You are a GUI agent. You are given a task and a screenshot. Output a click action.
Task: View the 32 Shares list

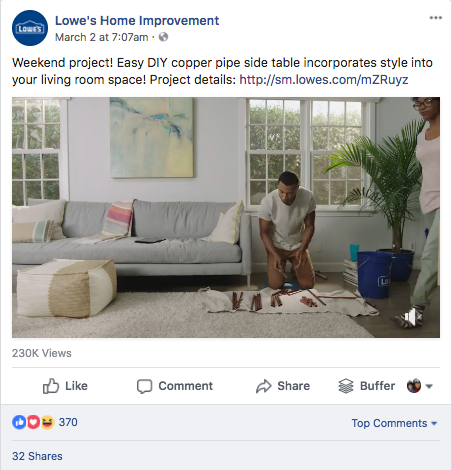[37, 456]
